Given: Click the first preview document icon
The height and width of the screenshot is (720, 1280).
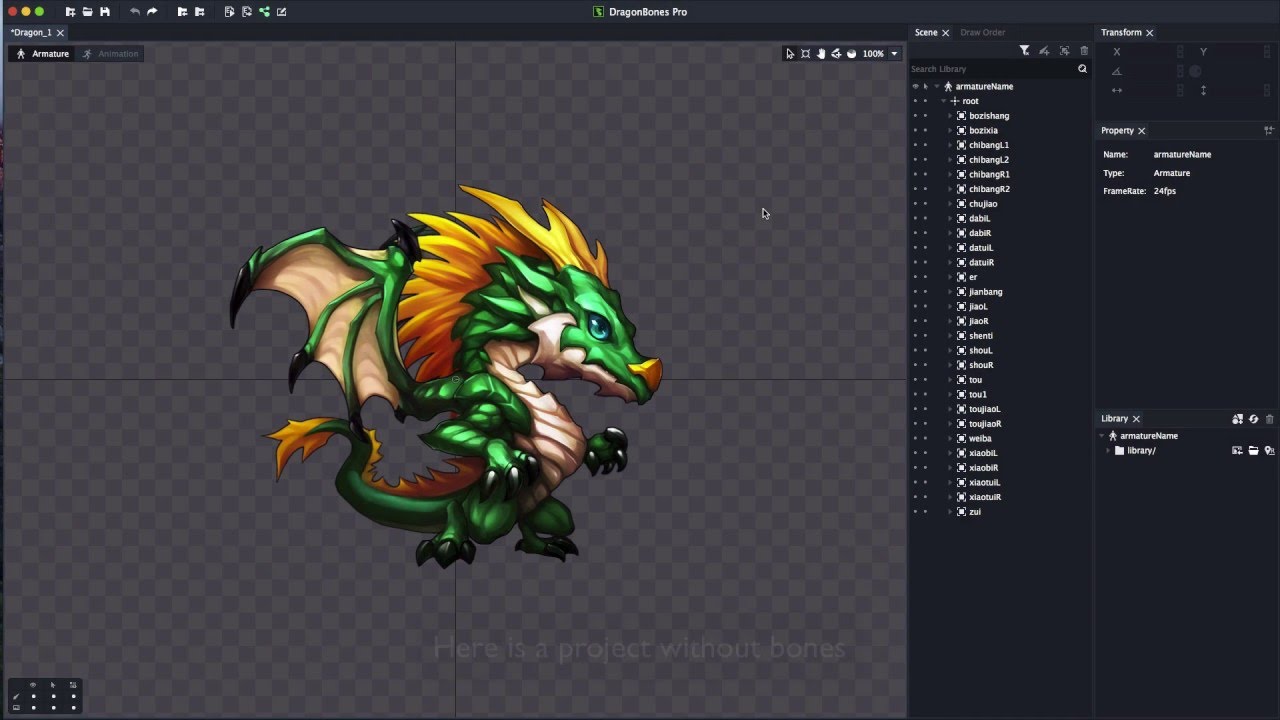Looking at the screenshot, I should (x=229, y=12).
